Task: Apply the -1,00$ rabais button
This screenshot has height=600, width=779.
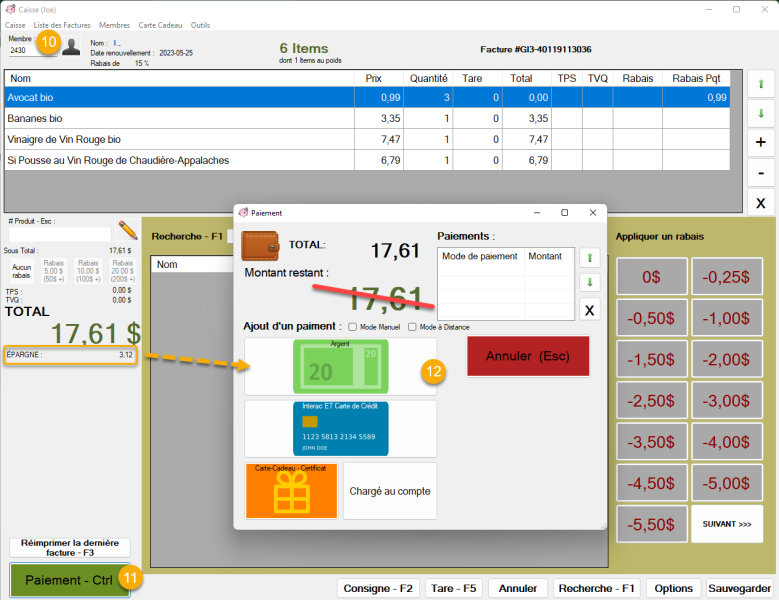Action: 726,318
